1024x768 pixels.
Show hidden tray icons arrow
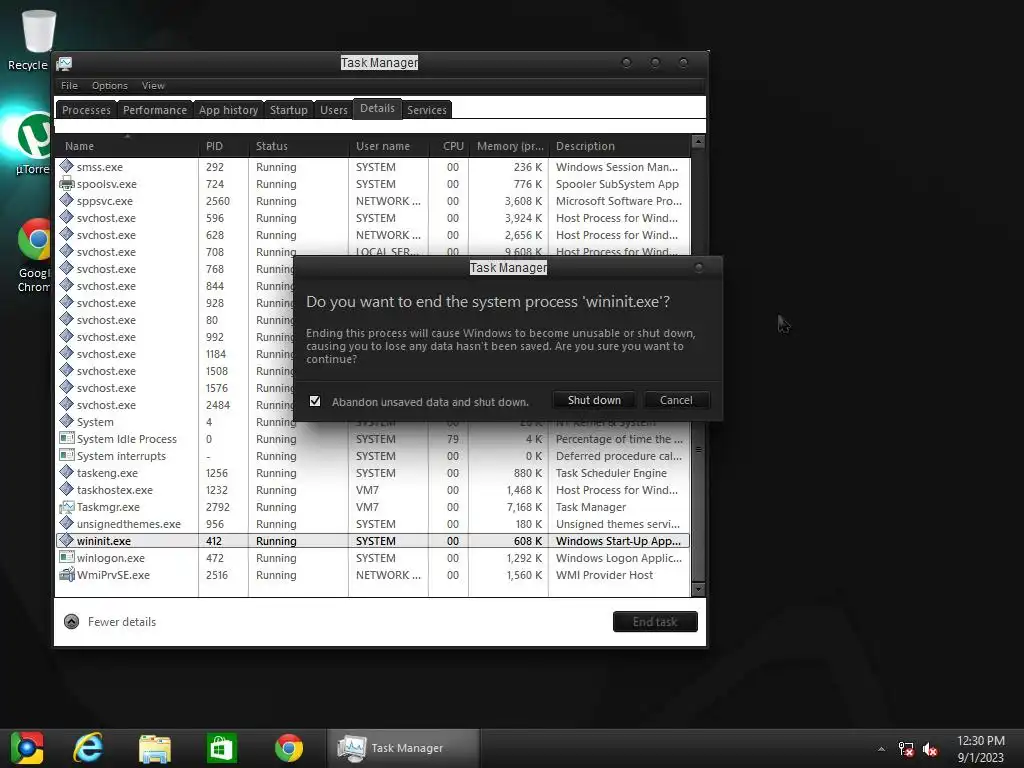[881, 749]
